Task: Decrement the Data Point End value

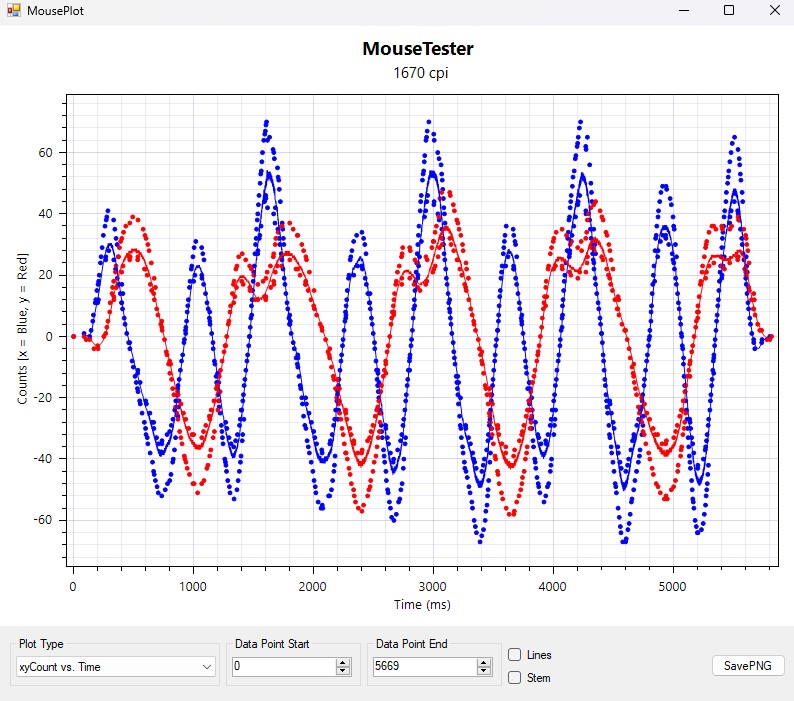Action: click(x=485, y=670)
